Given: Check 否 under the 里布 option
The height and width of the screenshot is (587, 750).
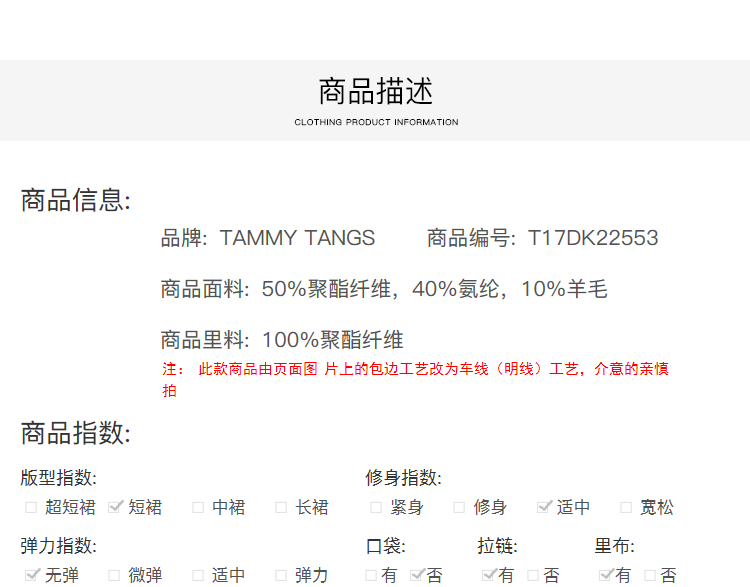Looking at the screenshot, I should tap(650, 575).
